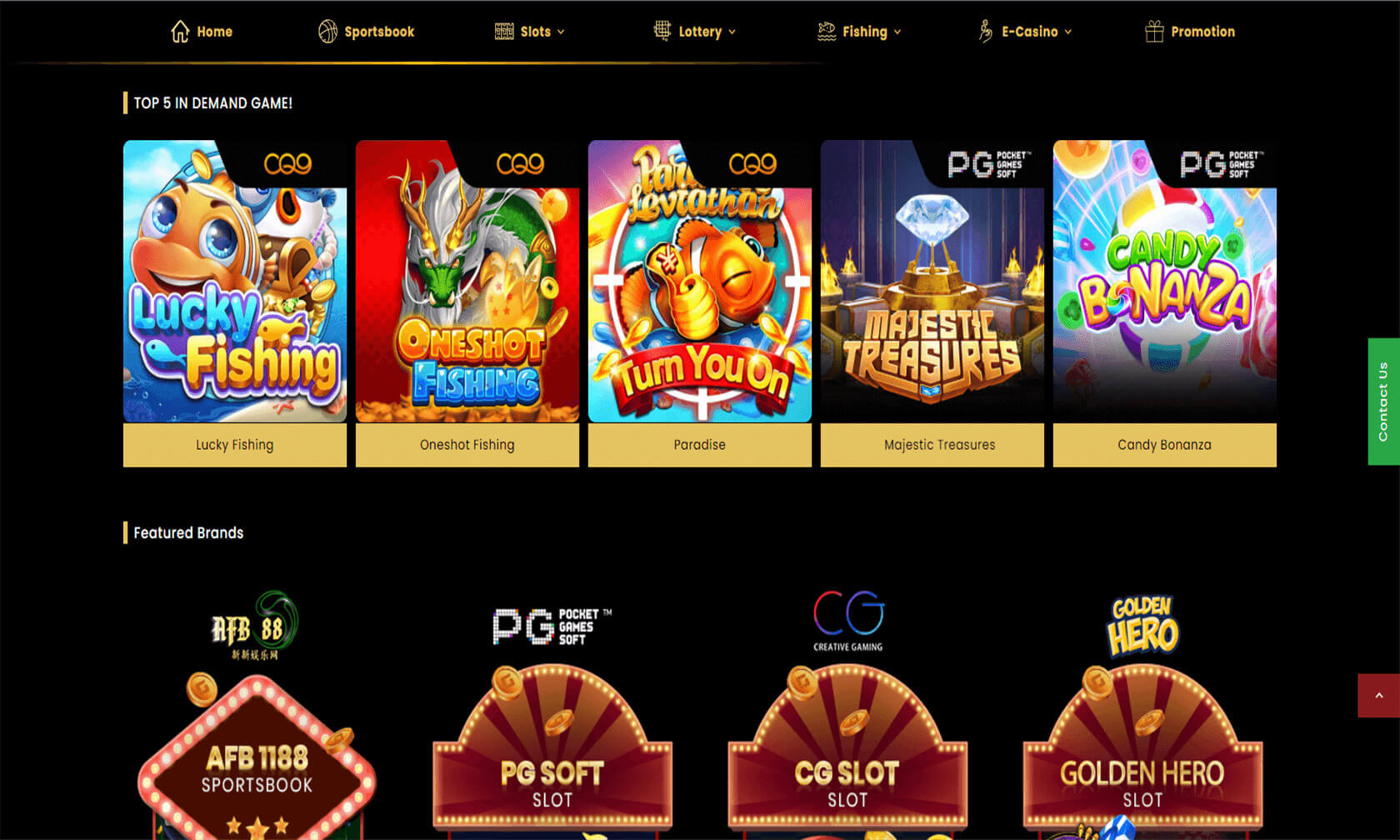Open the AFB 1188 Sportsbook brand
This screenshot has height=840, width=1400.
(257, 715)
